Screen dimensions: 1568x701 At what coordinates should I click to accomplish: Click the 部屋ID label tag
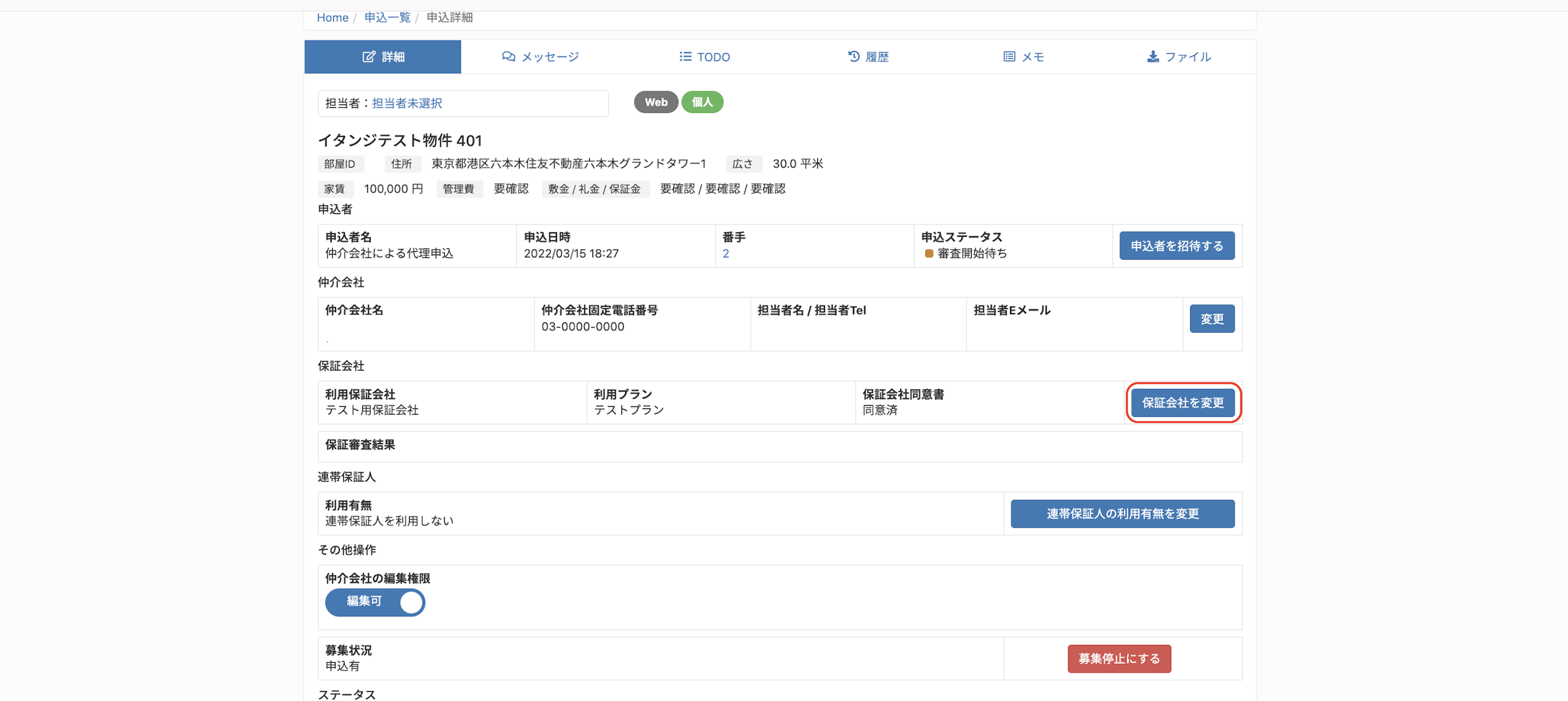point(341,164)
